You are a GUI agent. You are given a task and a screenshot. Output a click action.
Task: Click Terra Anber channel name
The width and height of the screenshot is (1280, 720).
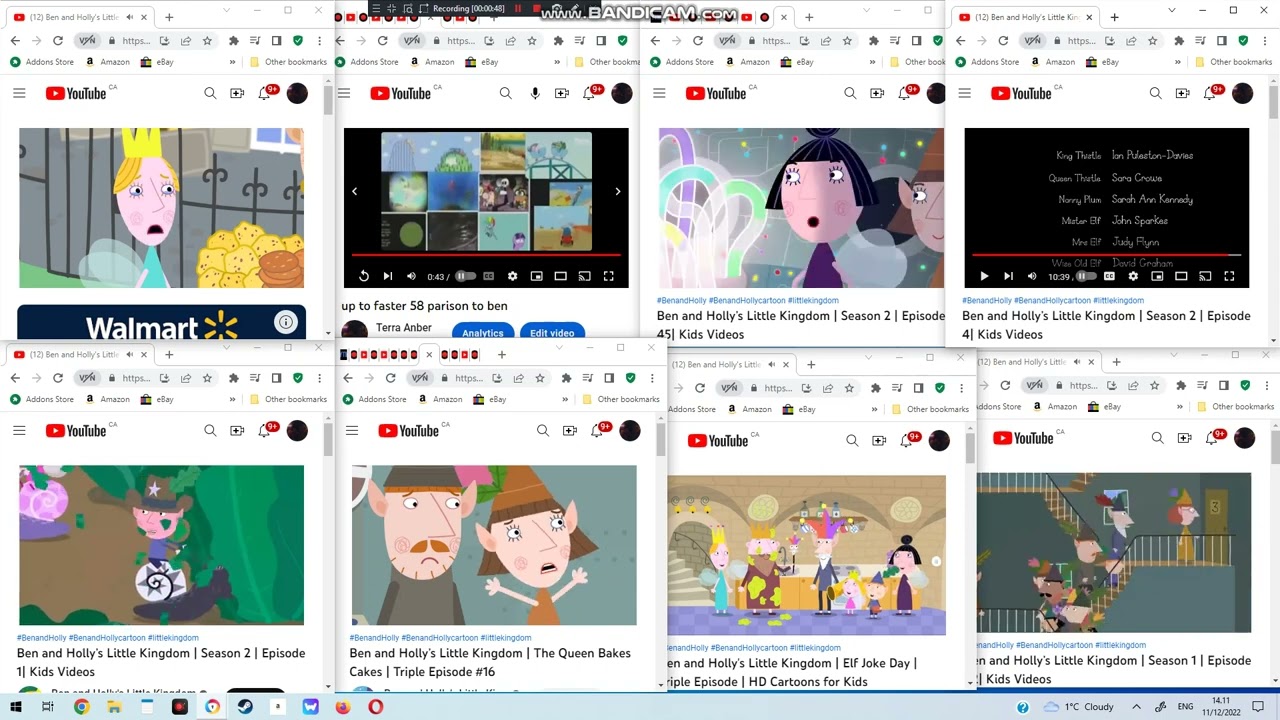tap(404, 327)
